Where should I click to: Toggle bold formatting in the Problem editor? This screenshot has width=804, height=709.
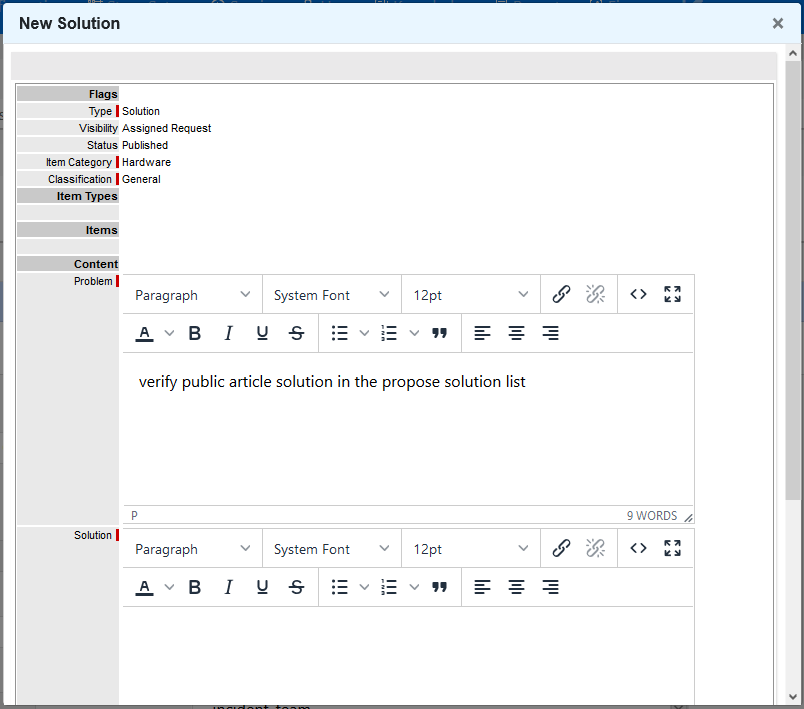pyautogui.click(x=195, y=333)
